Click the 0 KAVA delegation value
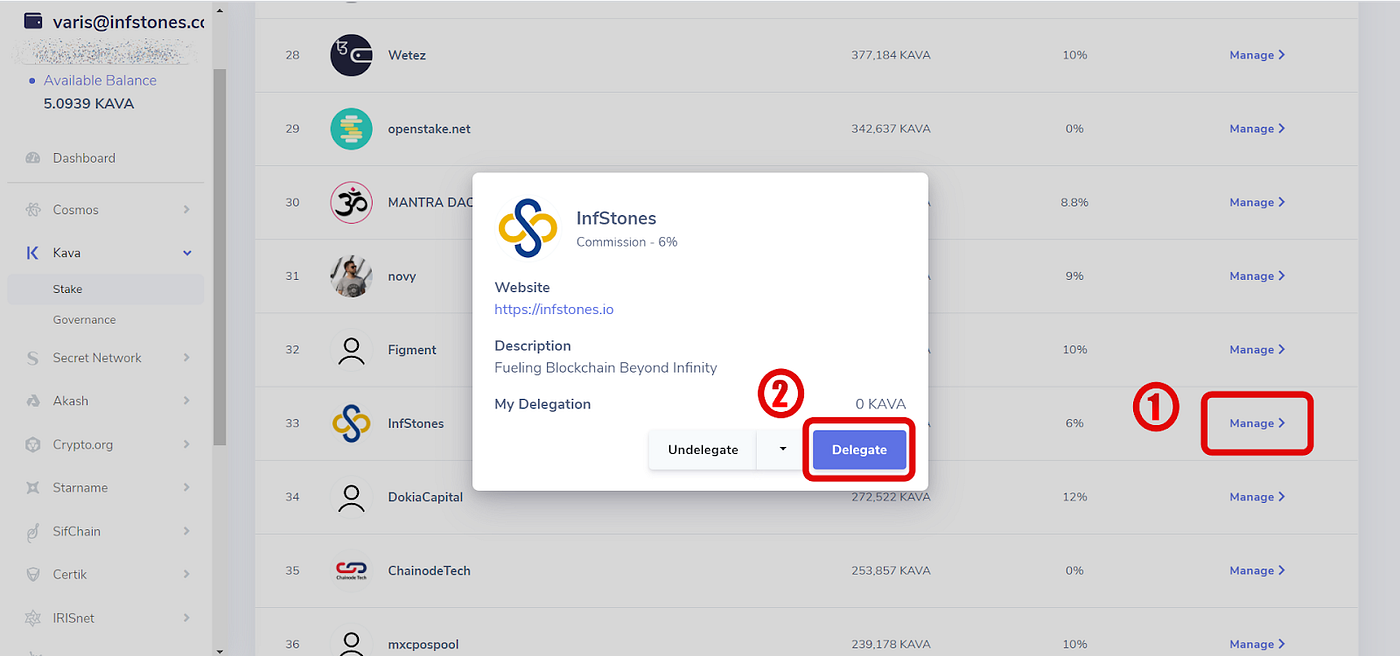1400x656 pixels. click(x=880, y=404)
